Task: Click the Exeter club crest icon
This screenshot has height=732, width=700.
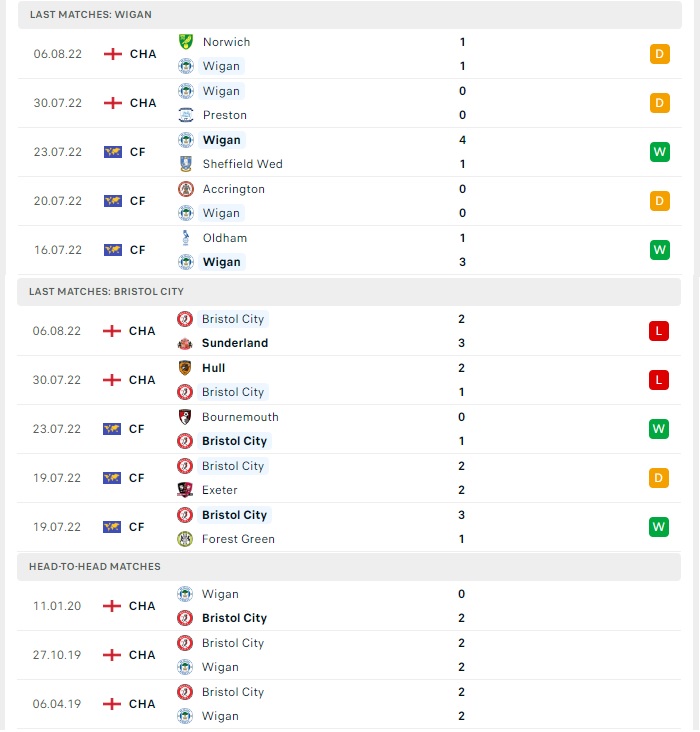Action: (185, 490)
